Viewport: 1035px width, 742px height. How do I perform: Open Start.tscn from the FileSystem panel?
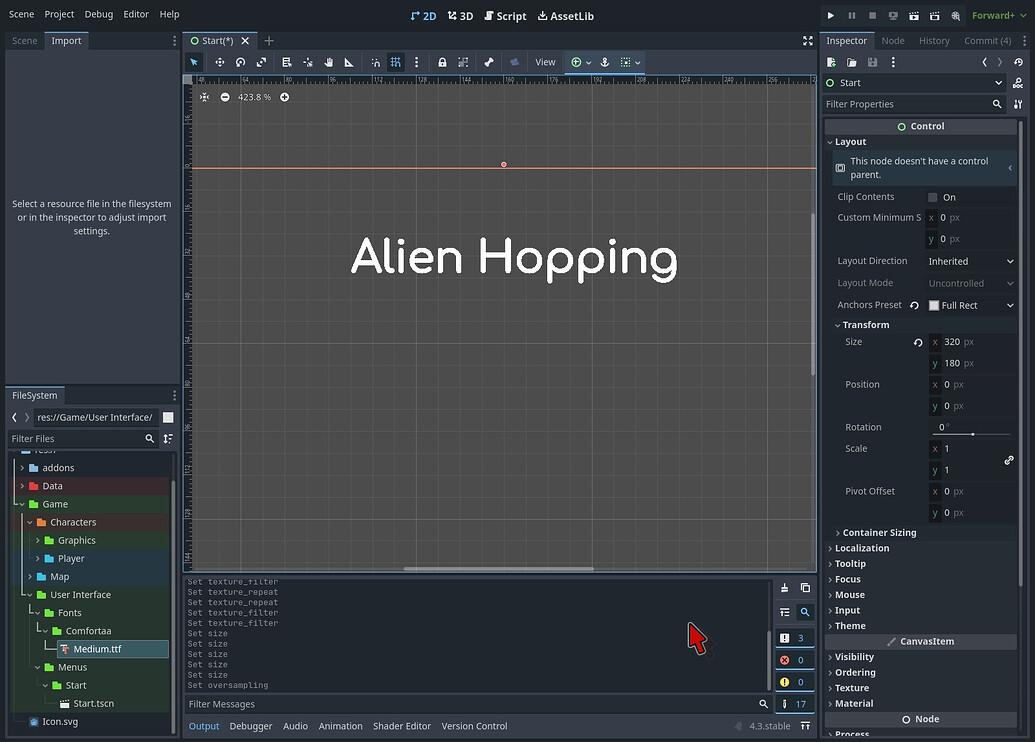click(92, 703)
